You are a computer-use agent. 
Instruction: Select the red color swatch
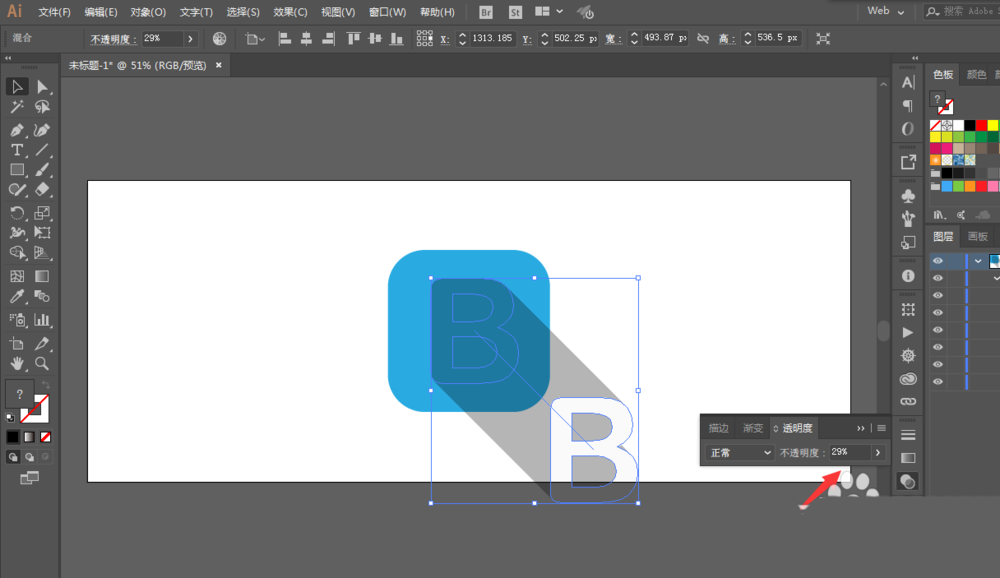981,125
